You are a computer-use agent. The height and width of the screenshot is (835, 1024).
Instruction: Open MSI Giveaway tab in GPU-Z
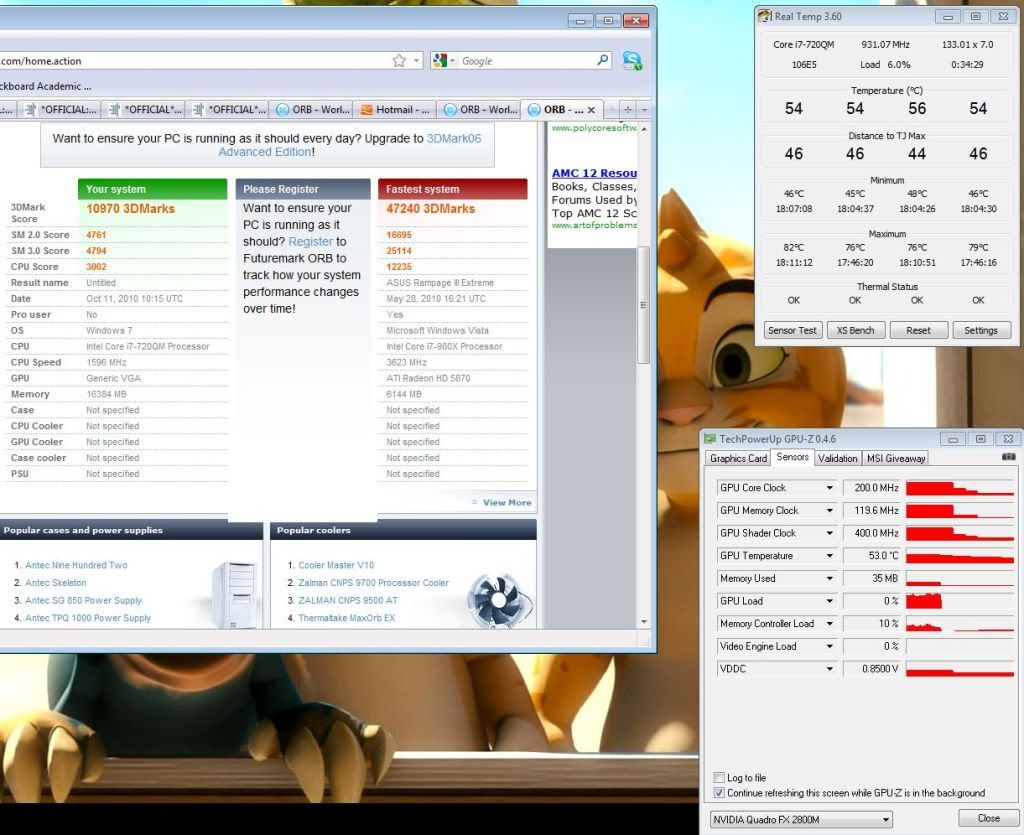point(895,458)
